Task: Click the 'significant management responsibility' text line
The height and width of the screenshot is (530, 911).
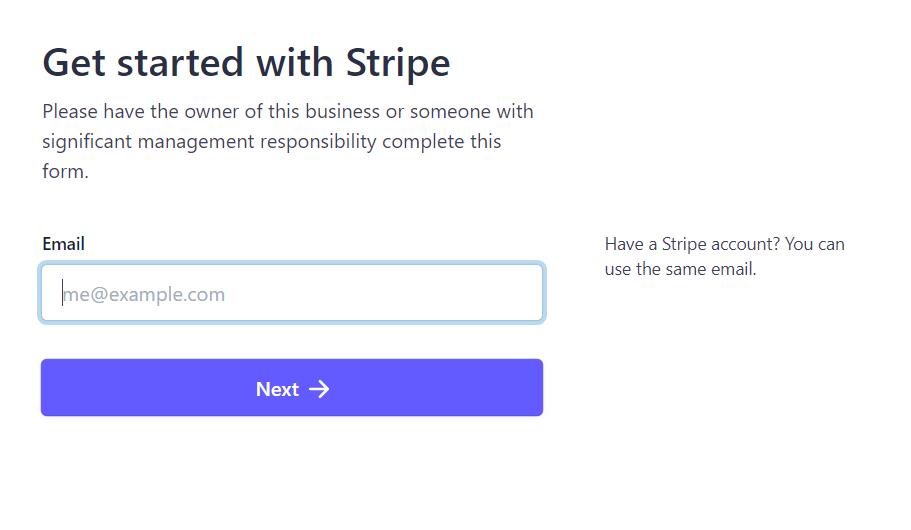Action: point(271,141)
